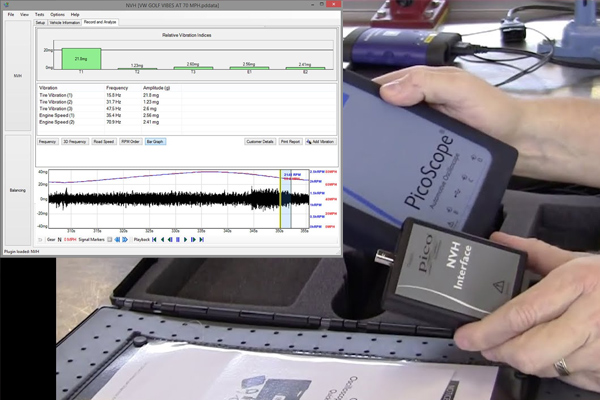The image size is (600, 400).
Task: Skip playback to the start
Action: [x=153, y=240]
